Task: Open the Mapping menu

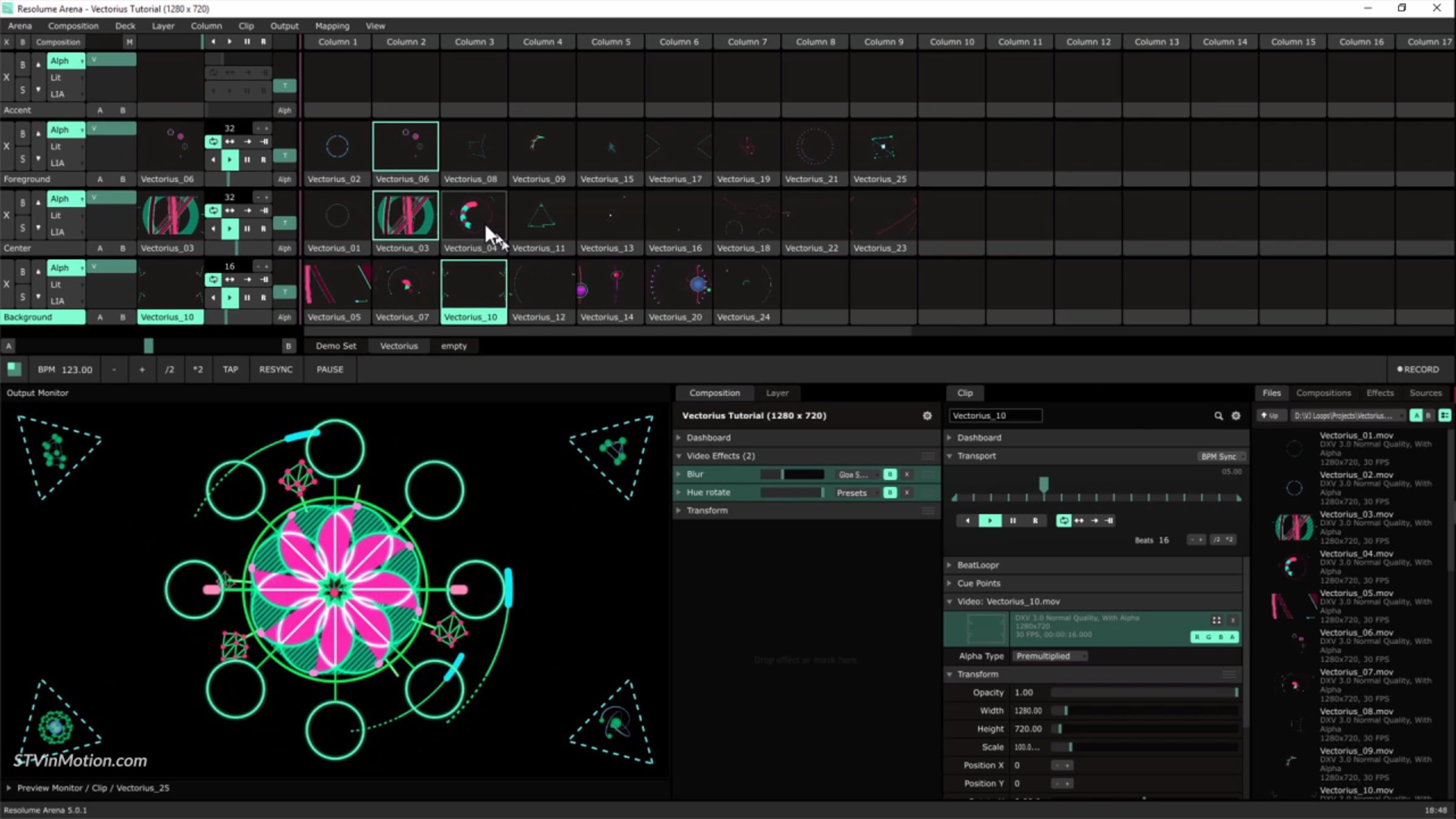Action: point(332,26)
